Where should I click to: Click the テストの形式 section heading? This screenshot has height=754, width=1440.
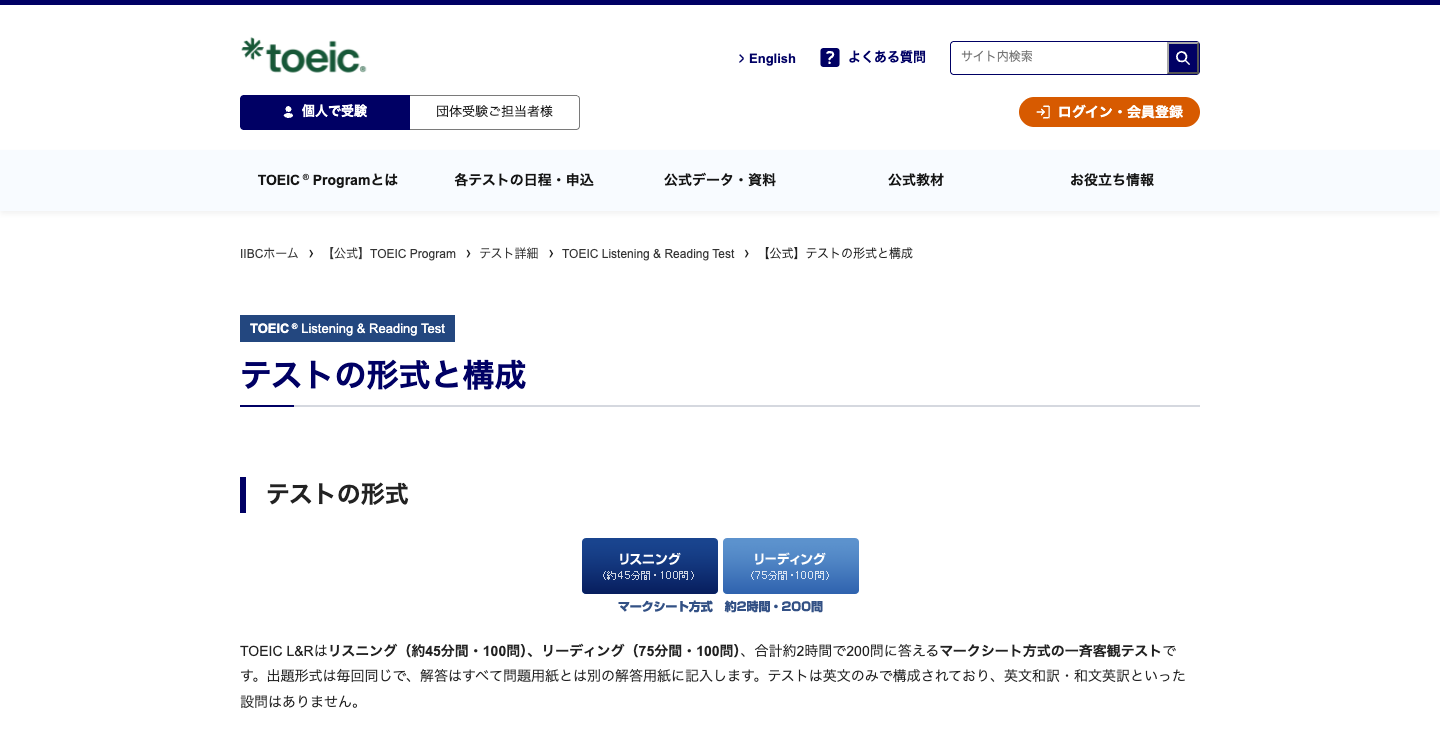coord(337,494)
